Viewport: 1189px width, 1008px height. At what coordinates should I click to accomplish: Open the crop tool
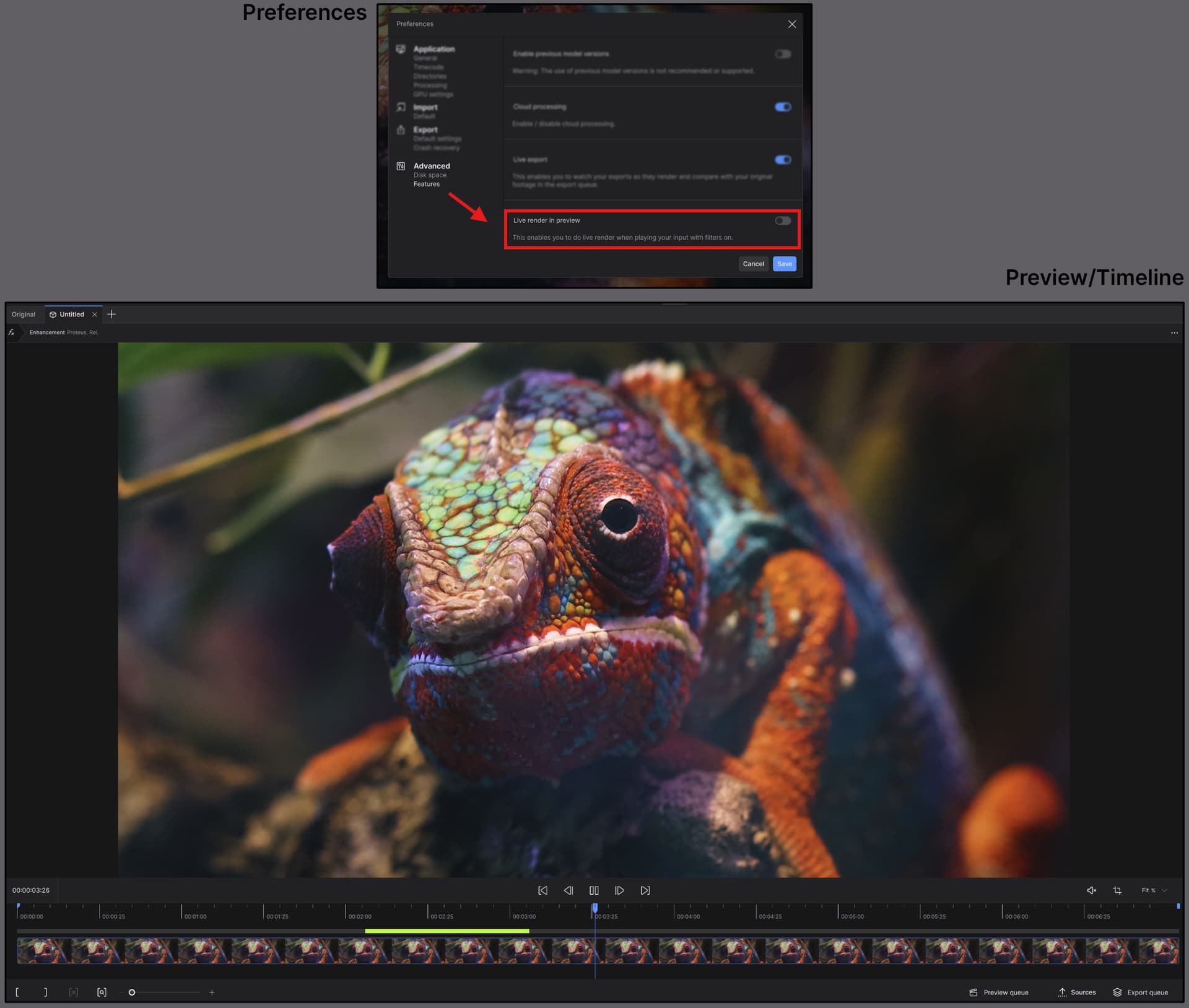point(1117,890)
